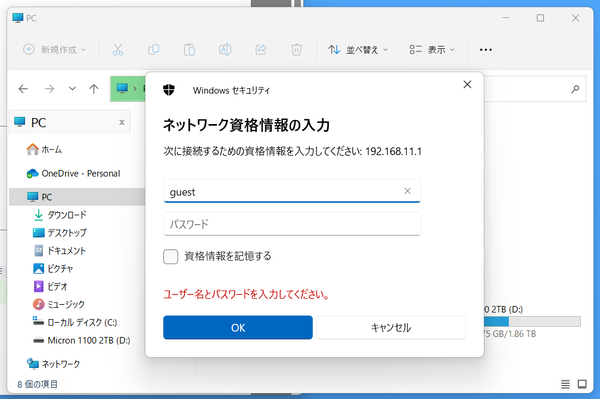Go up one folder level
Screen dimensions: 600x399
tap(94, 89)
